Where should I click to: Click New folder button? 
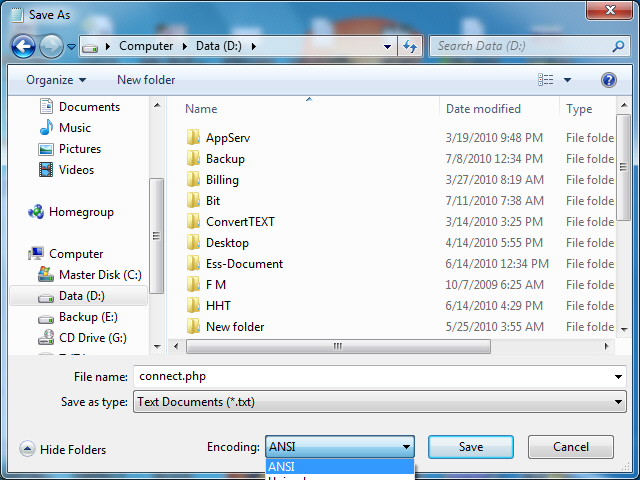146,80
